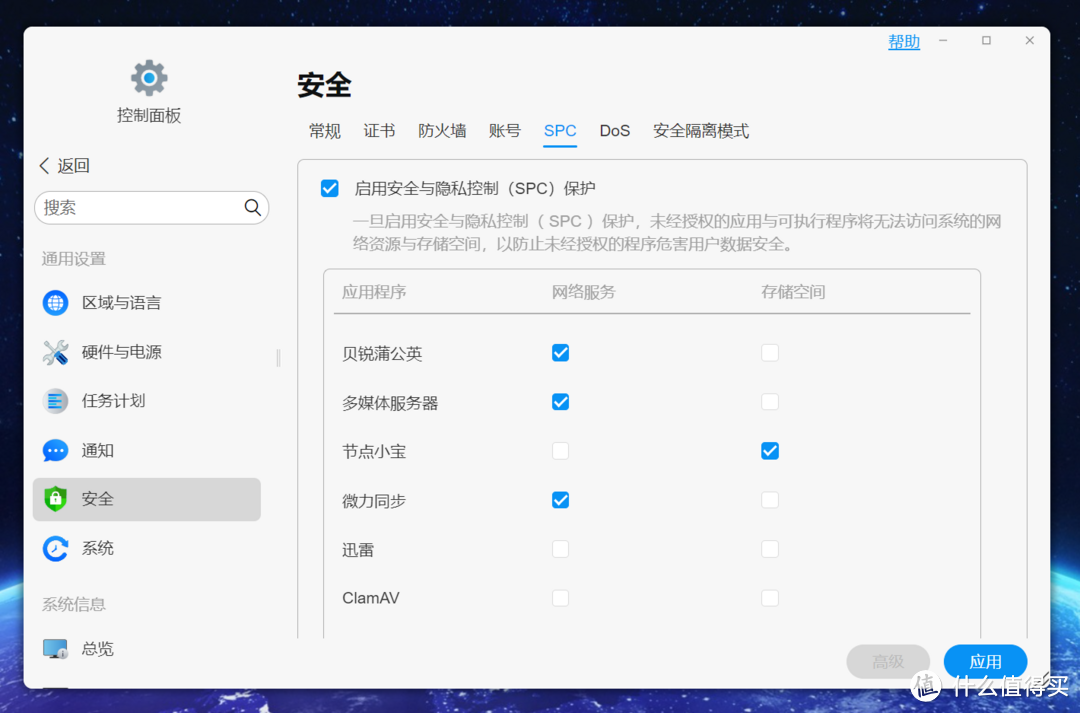Open Hardware & Power tools icon
Image resolution: width=1080 pixels, height=713 pixels.
click(55, 352)
